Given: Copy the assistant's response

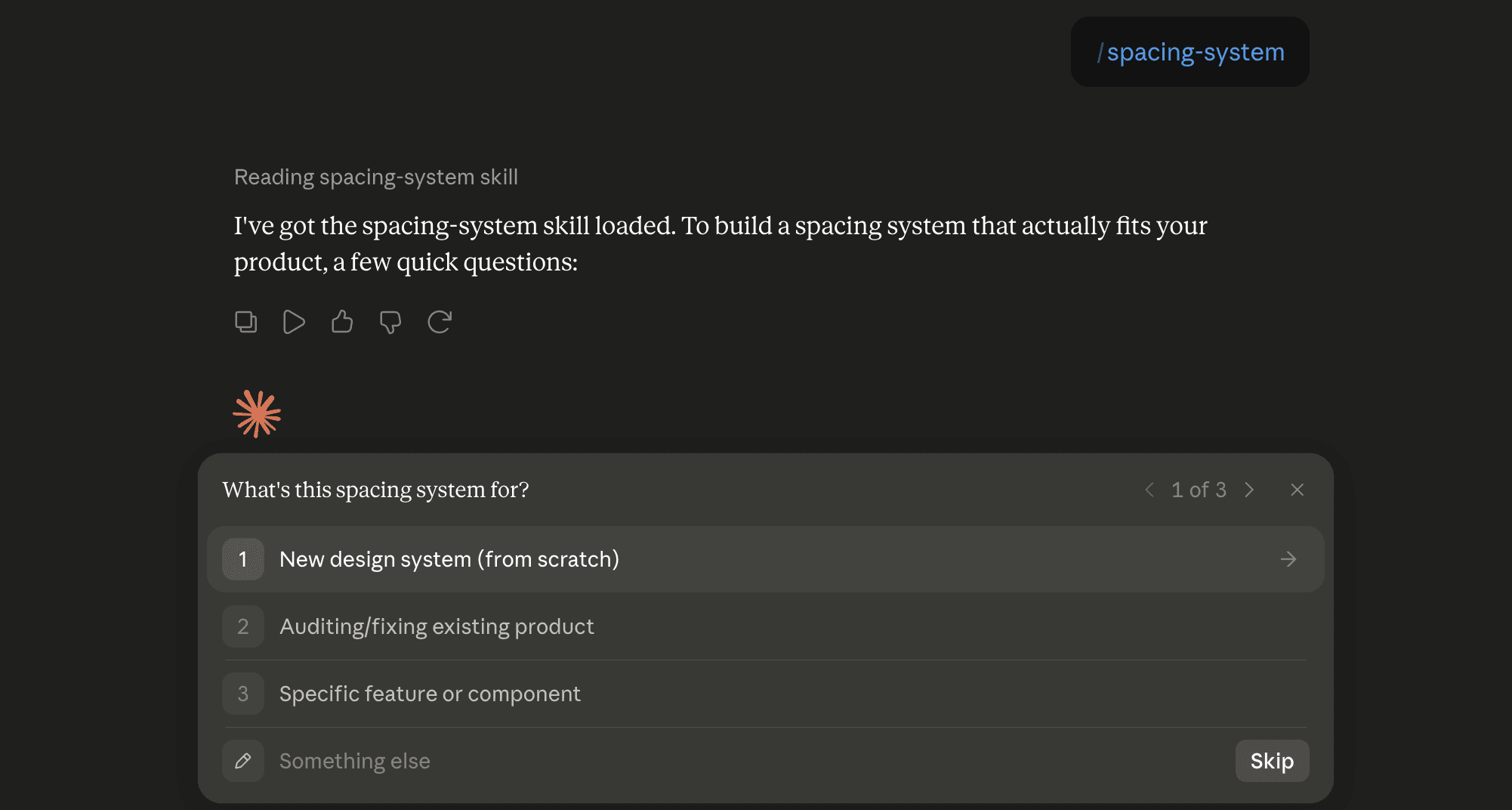Looking at the screenshot, I should tap(245, 322).
